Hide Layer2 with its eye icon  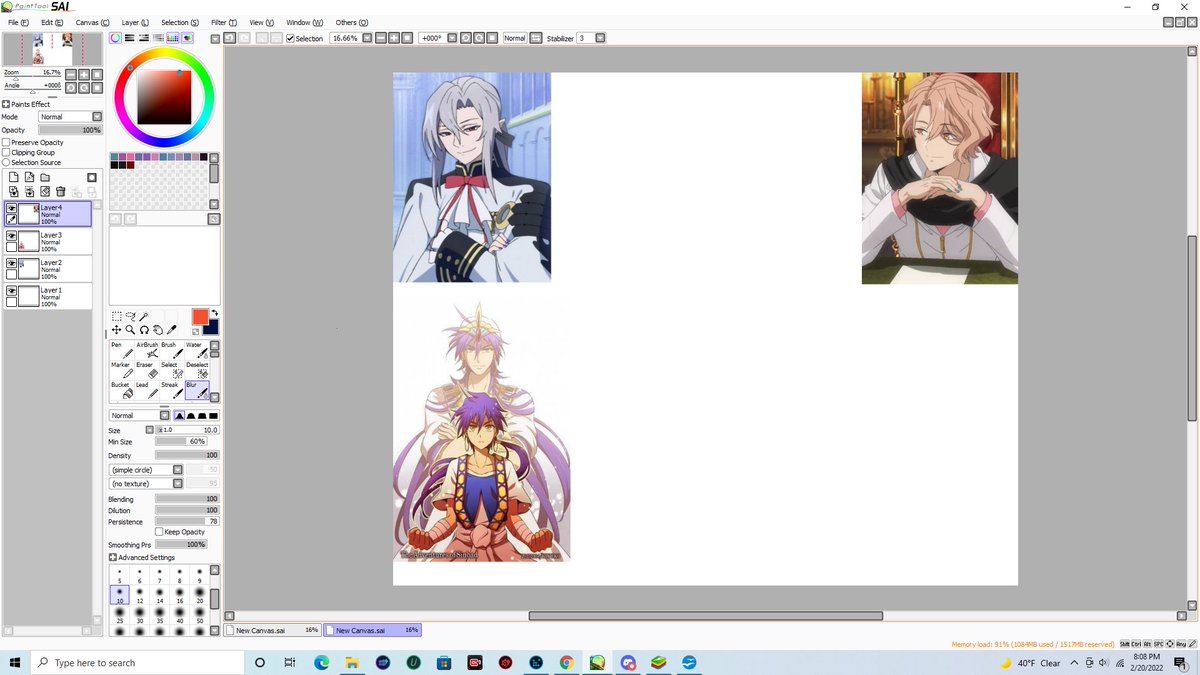12,263
